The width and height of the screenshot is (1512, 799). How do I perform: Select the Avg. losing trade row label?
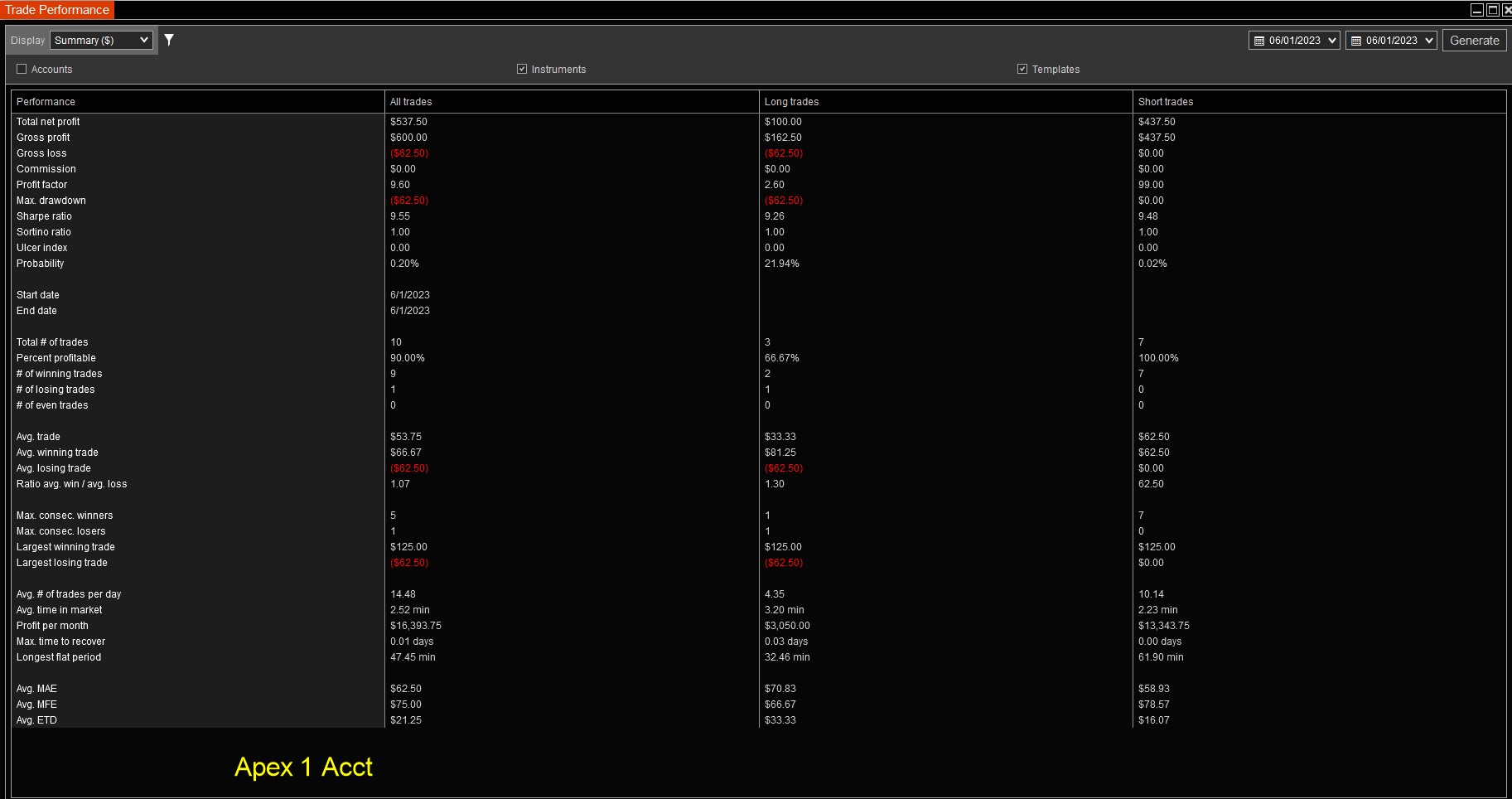coord(54,468)
